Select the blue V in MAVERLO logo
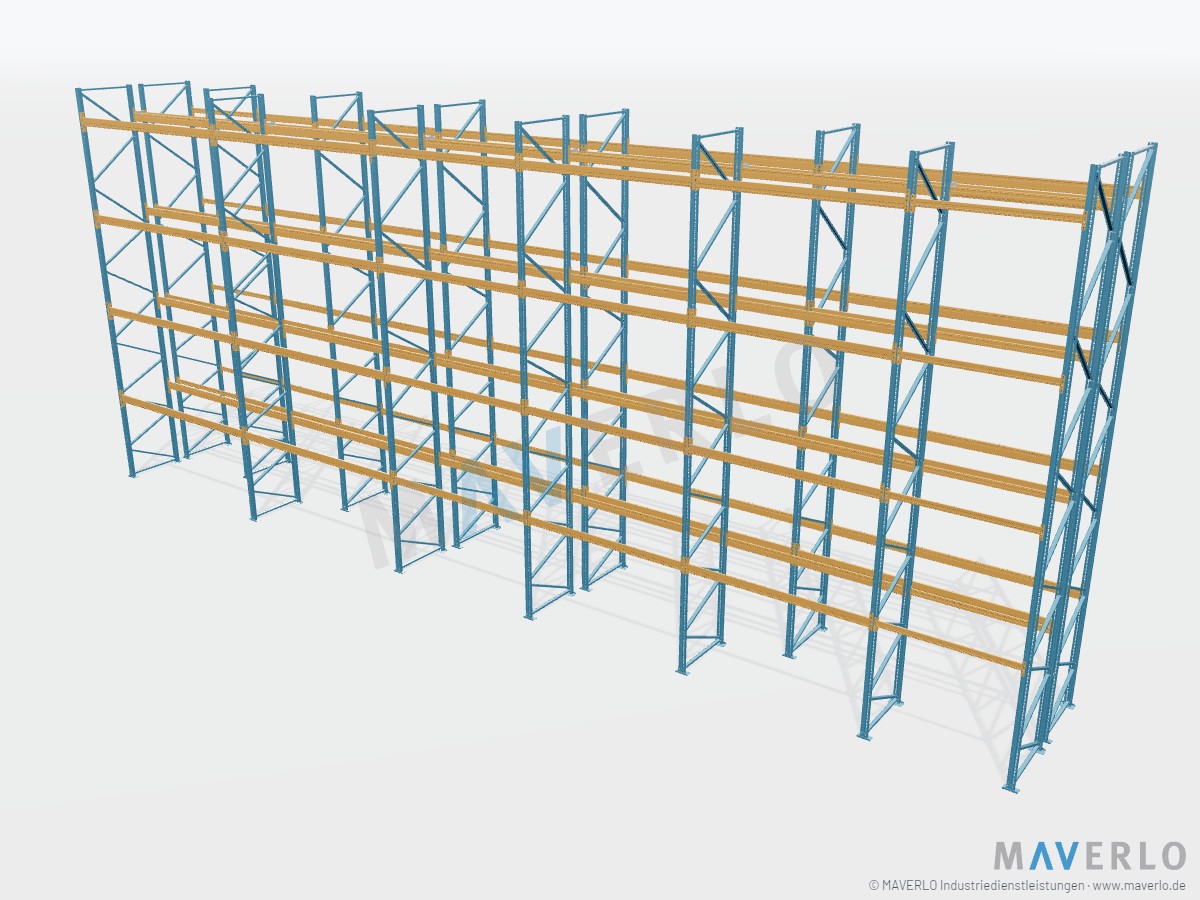The height and width of the screenshot is (900, 1200). tap(1067, 856)
